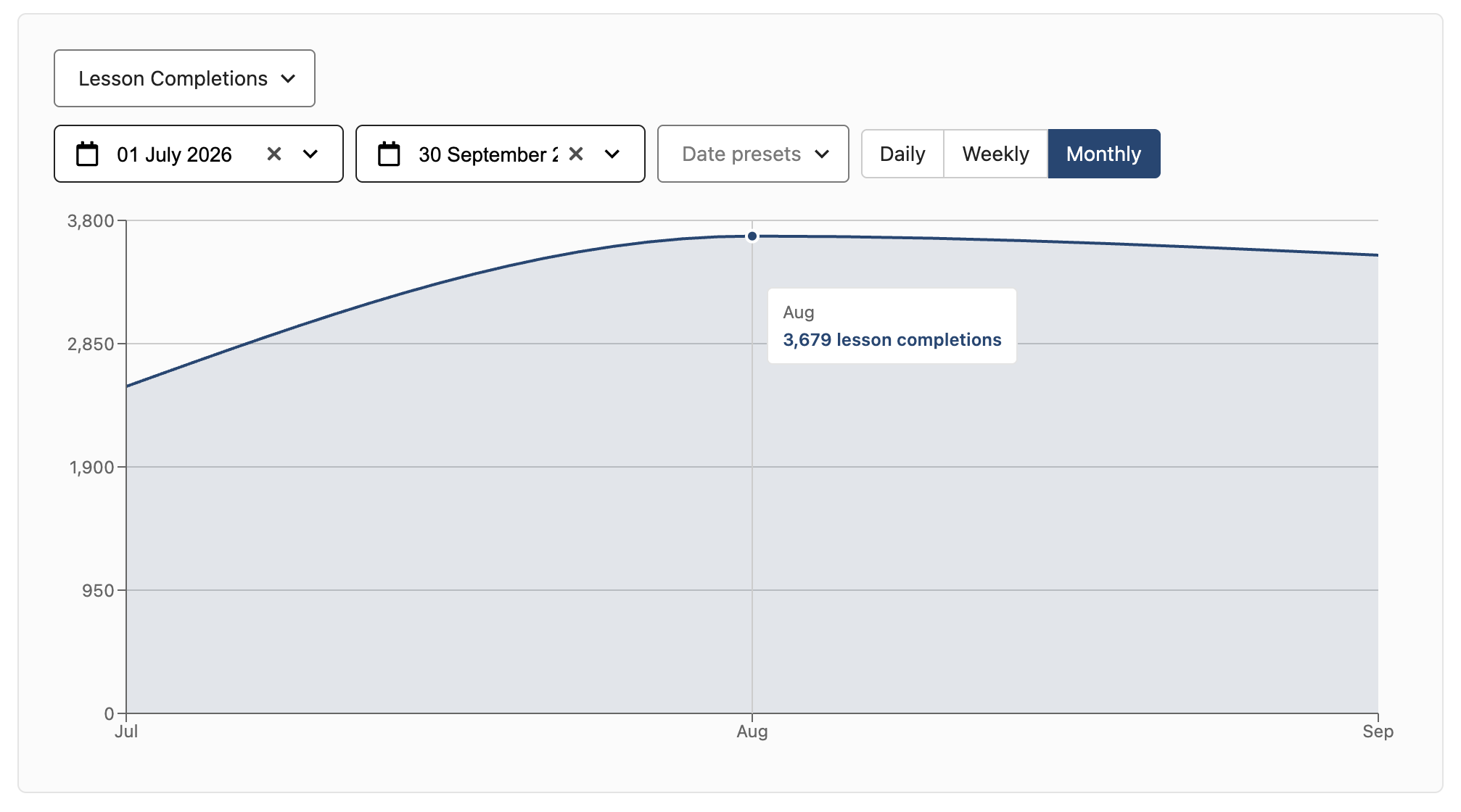Click the Aug x-axis label
Screen dimensions: 1461x812
tap(752, 732)
